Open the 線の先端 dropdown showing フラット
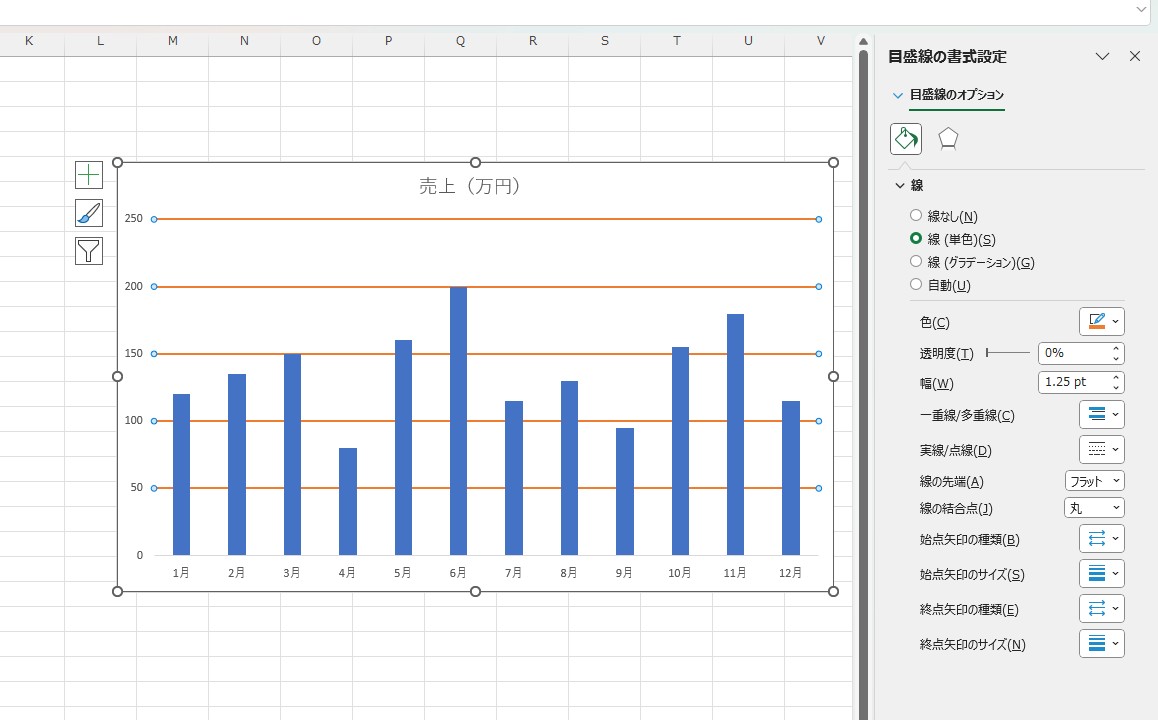This screenshot has width=1158, height=720. 1094,481
